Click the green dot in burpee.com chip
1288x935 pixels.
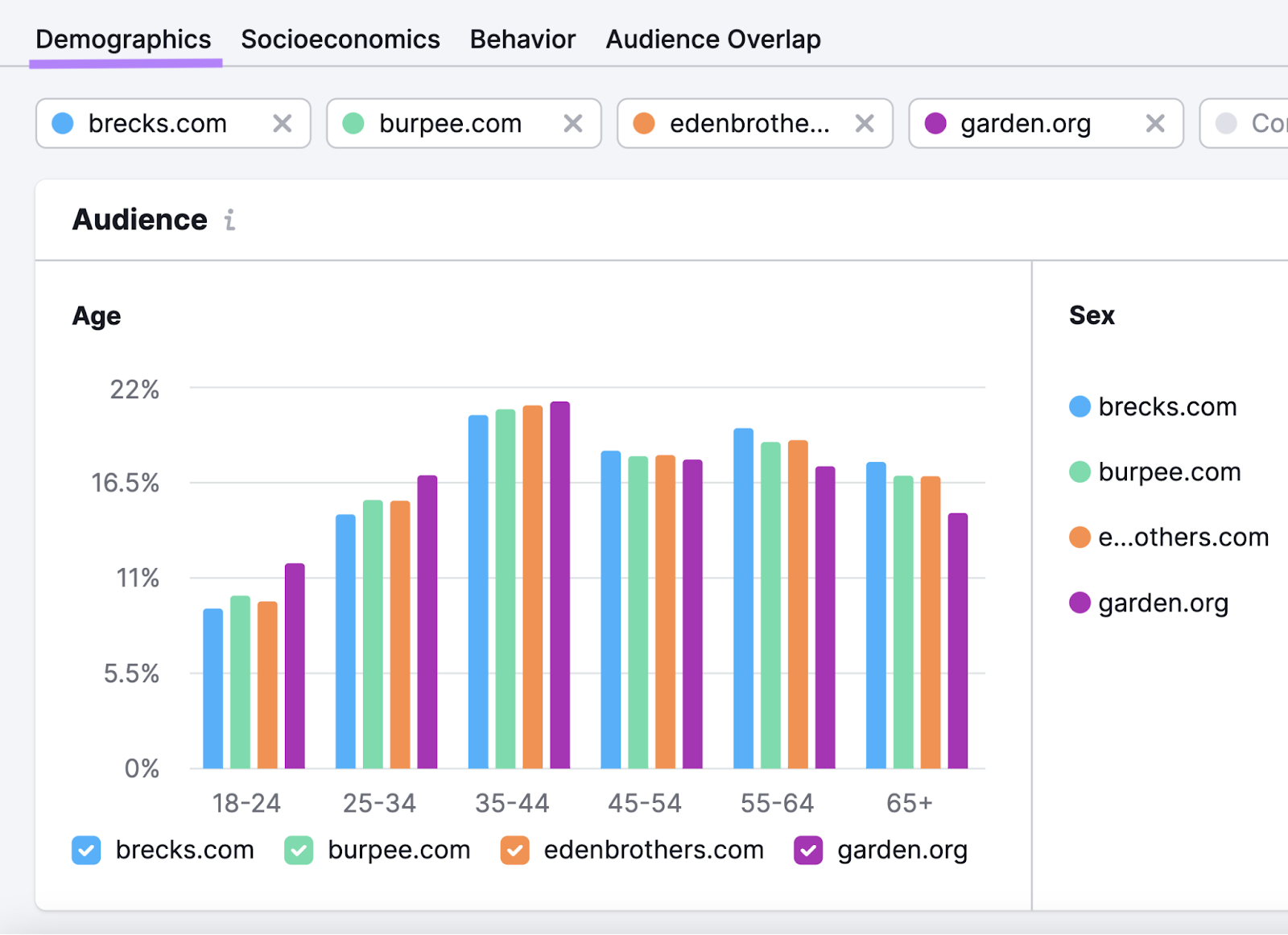(x=353, y=124)
